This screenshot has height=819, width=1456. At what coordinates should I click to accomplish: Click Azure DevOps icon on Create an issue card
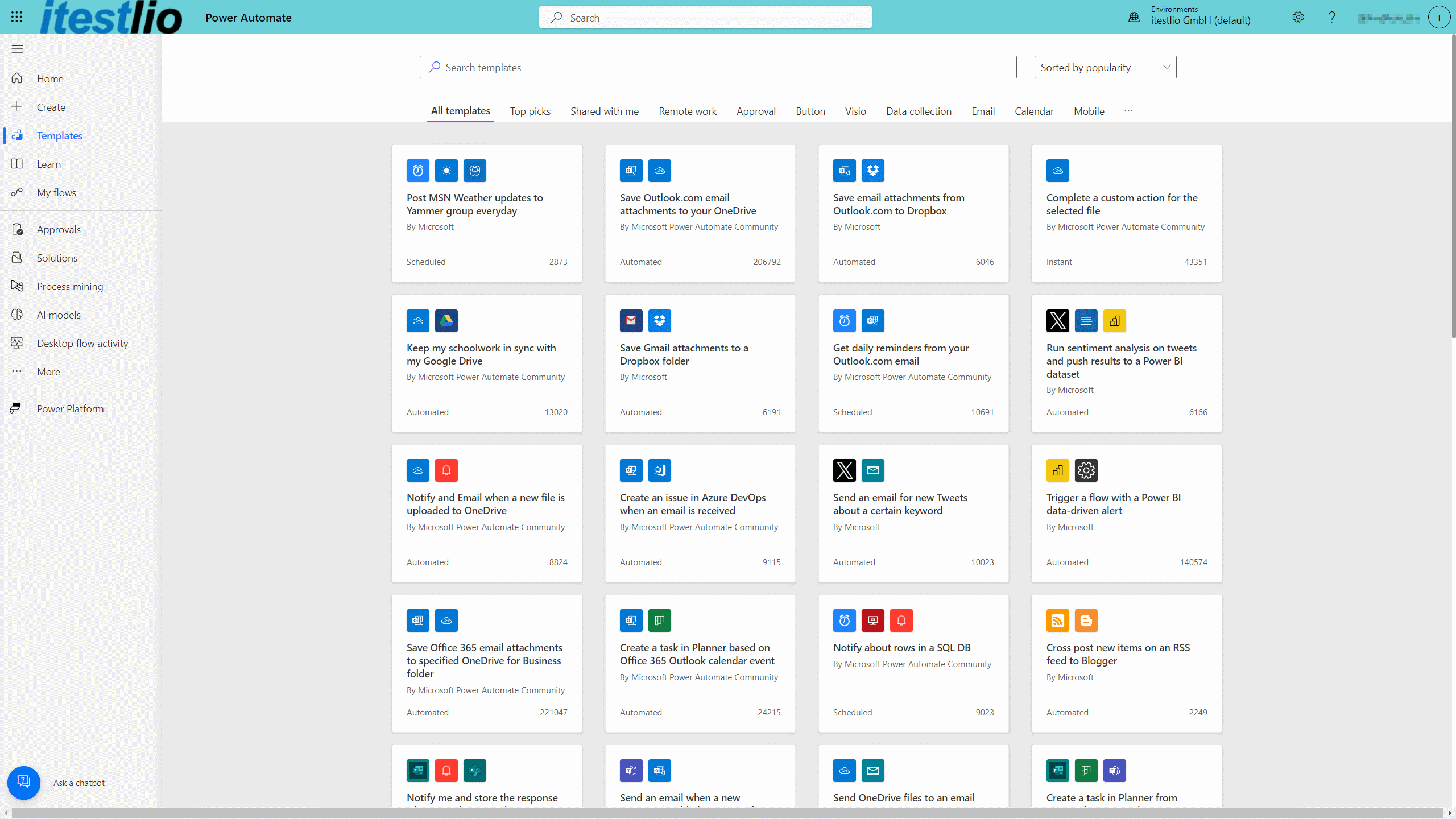click(x=660, y=470)
